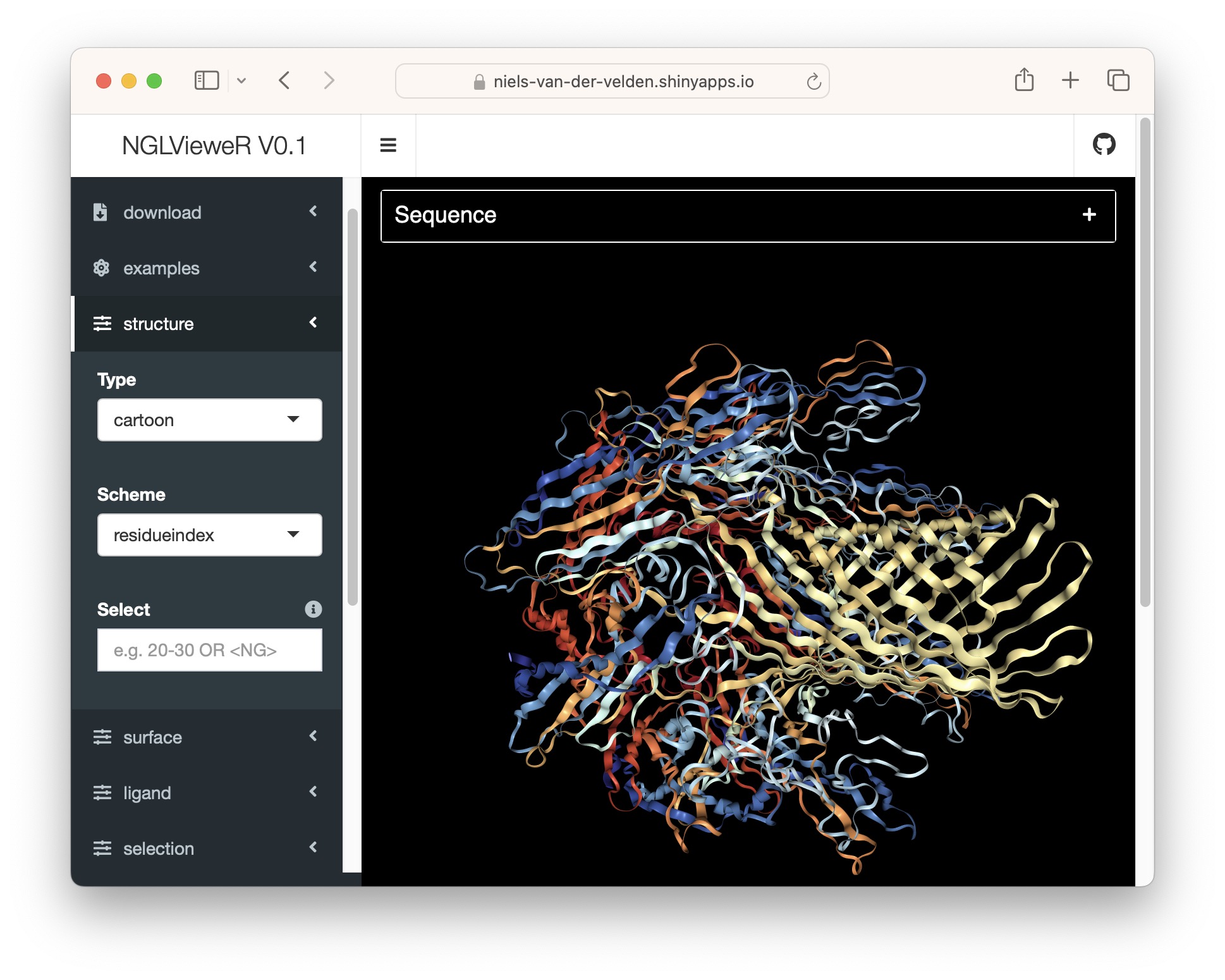Click the download file icon
Viewport: 1225px width, 980px height.
(x=101, y=212)
